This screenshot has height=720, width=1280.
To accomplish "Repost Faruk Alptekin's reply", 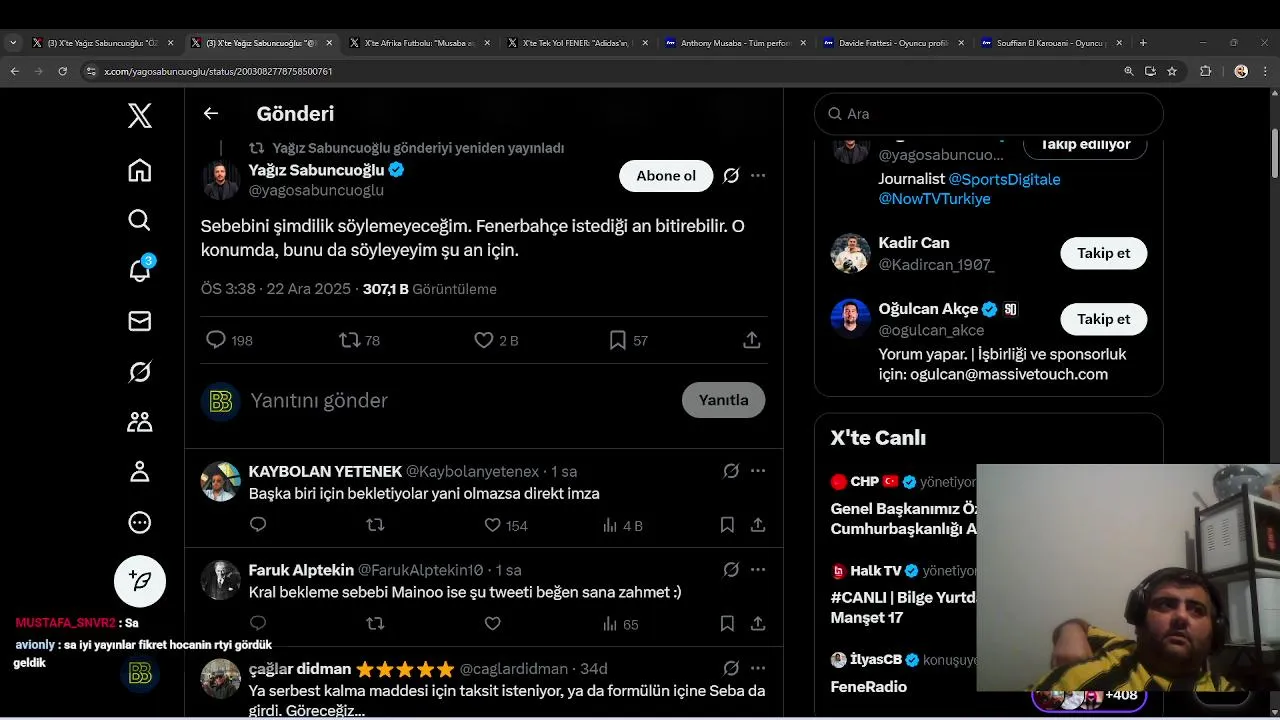I will point(375,624).
